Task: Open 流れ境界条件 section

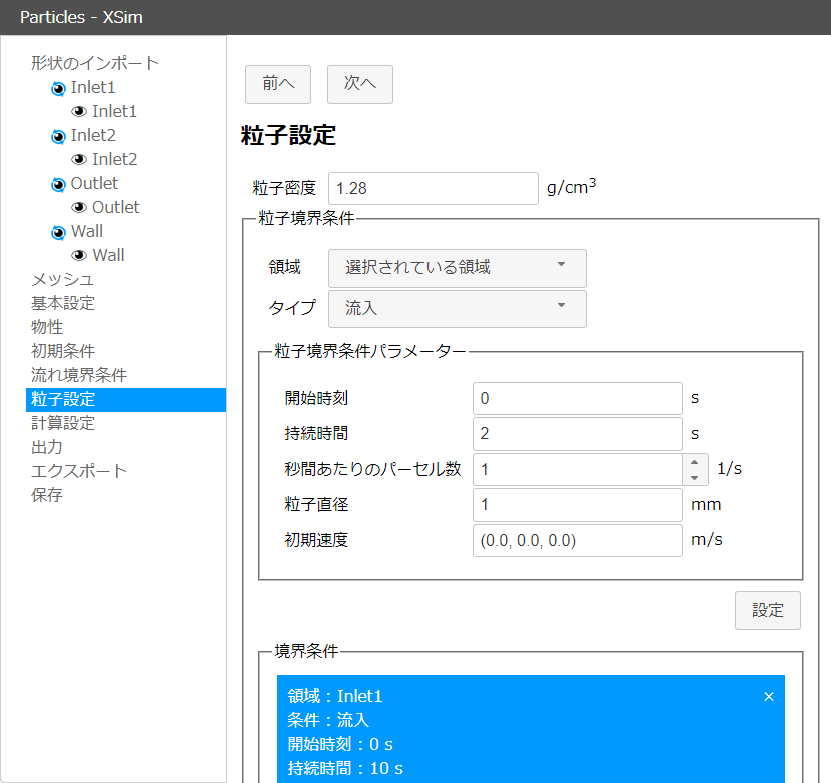Action: (x=79, y=375)
